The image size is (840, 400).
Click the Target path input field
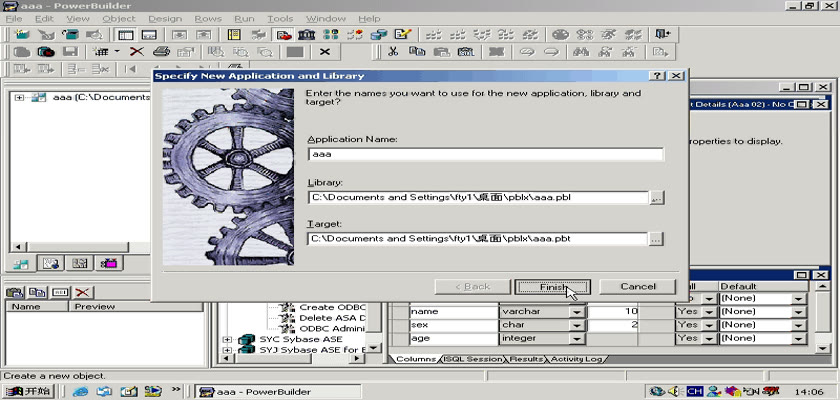[478, 239]
